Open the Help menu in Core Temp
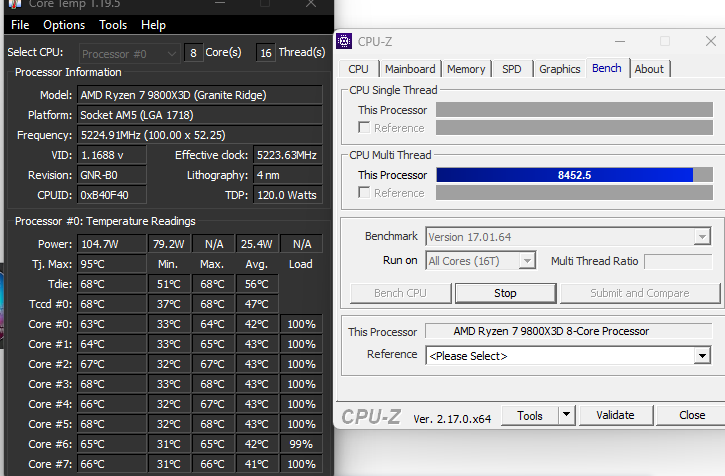 (x=153, y=25)
